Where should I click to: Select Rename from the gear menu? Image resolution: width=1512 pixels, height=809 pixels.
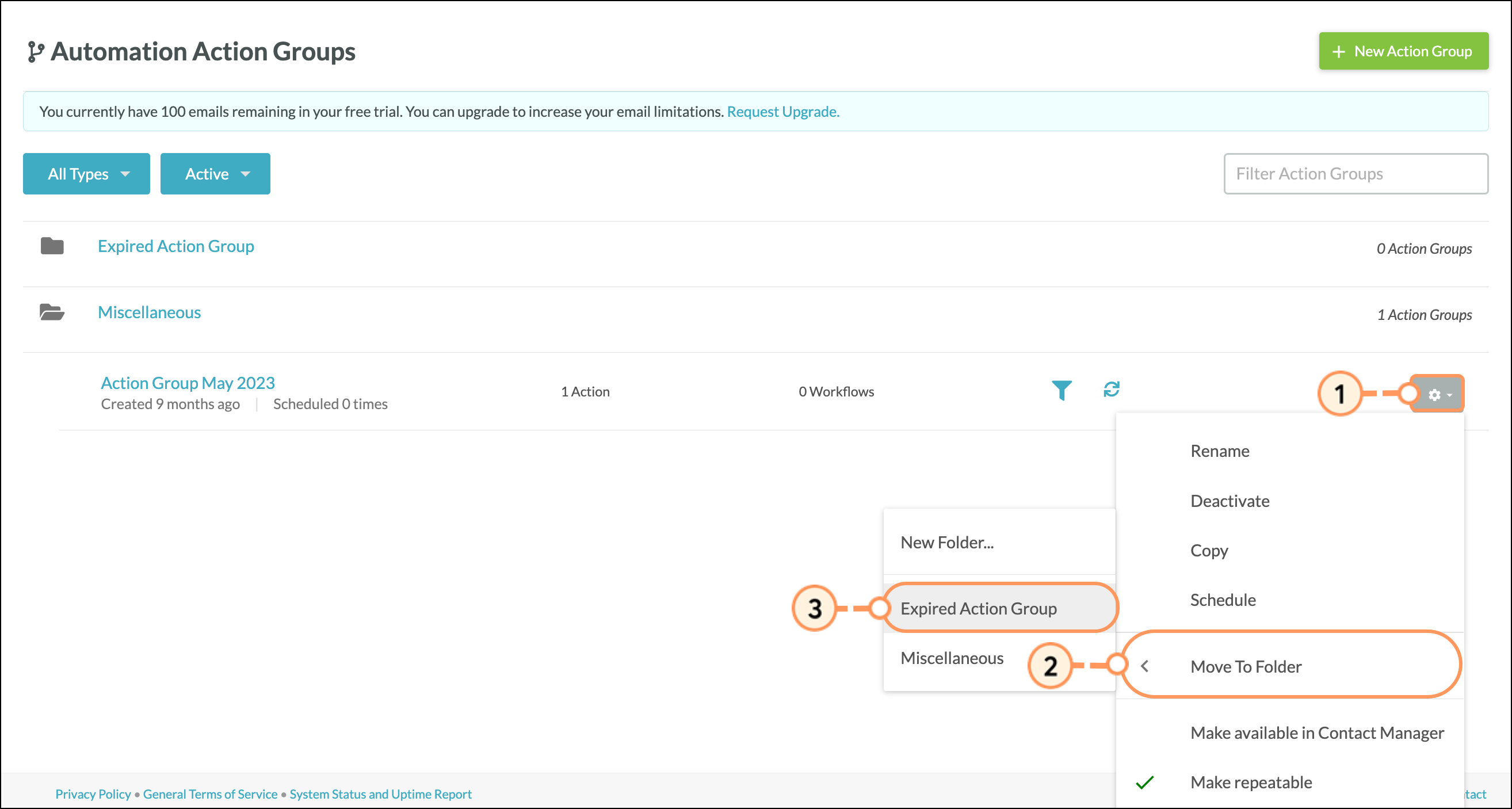click(1290, 451)
